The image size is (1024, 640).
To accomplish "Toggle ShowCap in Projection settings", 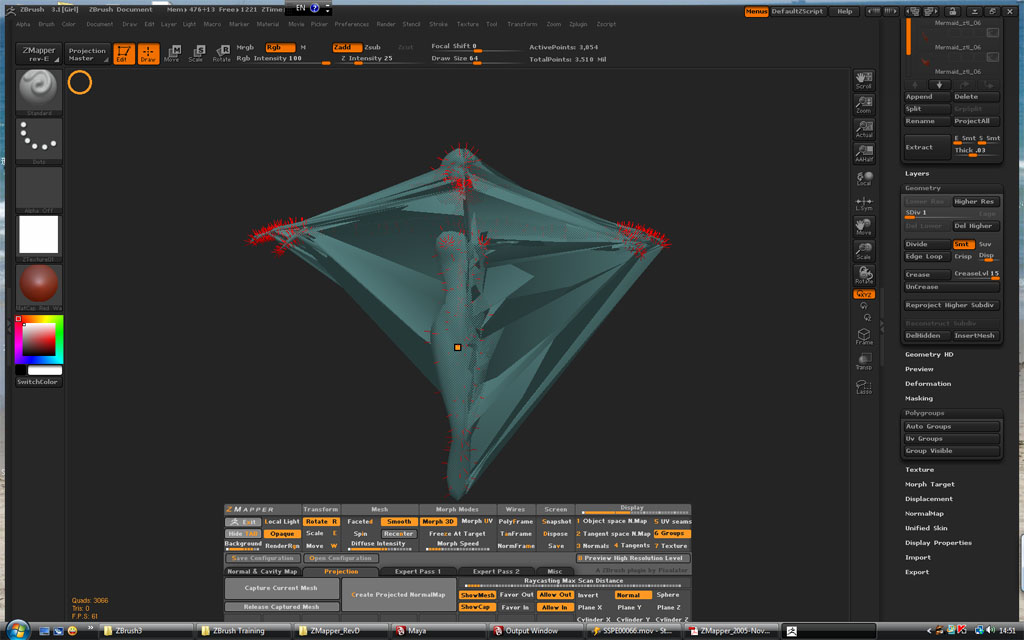I will click(x=477, y=607).
